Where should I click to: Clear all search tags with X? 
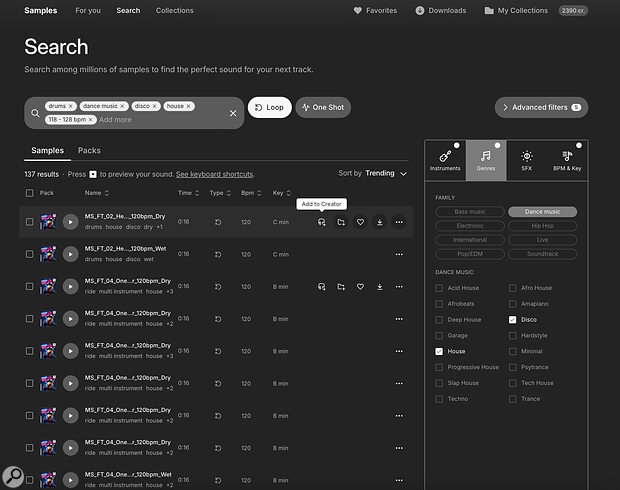click(233, 113)
